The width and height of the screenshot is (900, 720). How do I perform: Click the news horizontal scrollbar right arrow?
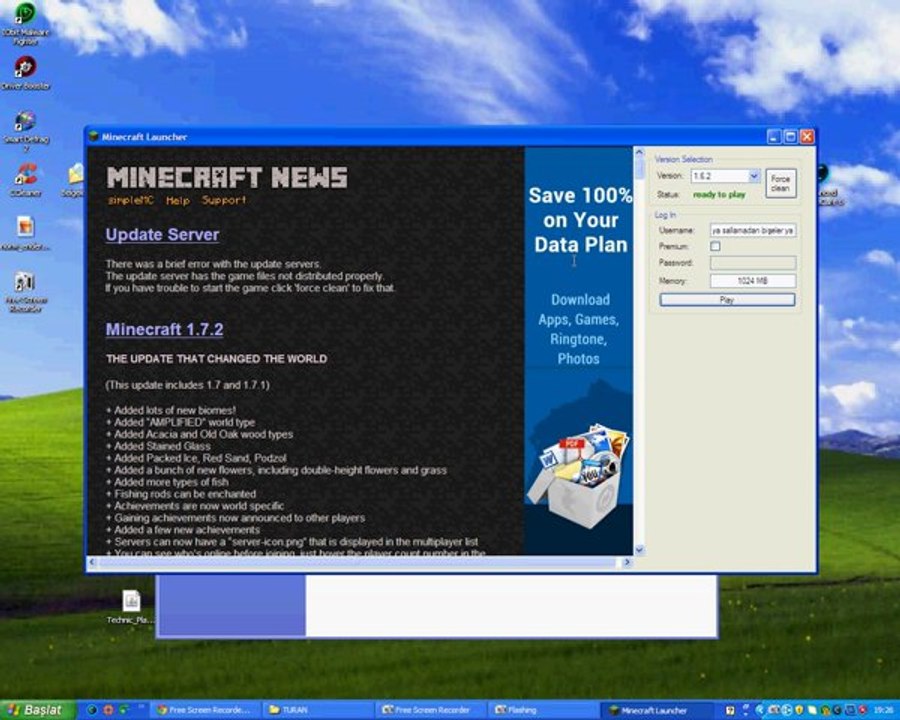click(x=627, y=562)
